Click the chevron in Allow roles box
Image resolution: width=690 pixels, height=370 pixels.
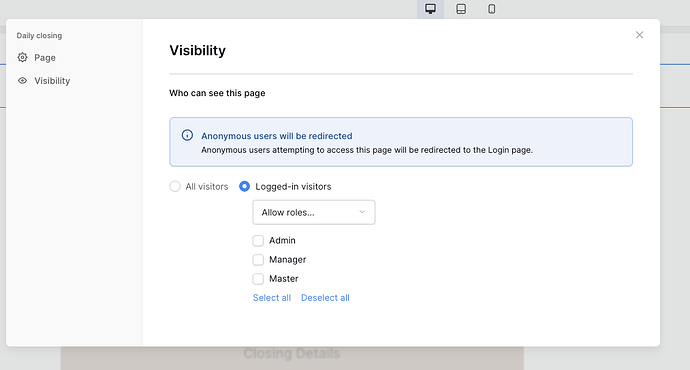tap(362, 212)
